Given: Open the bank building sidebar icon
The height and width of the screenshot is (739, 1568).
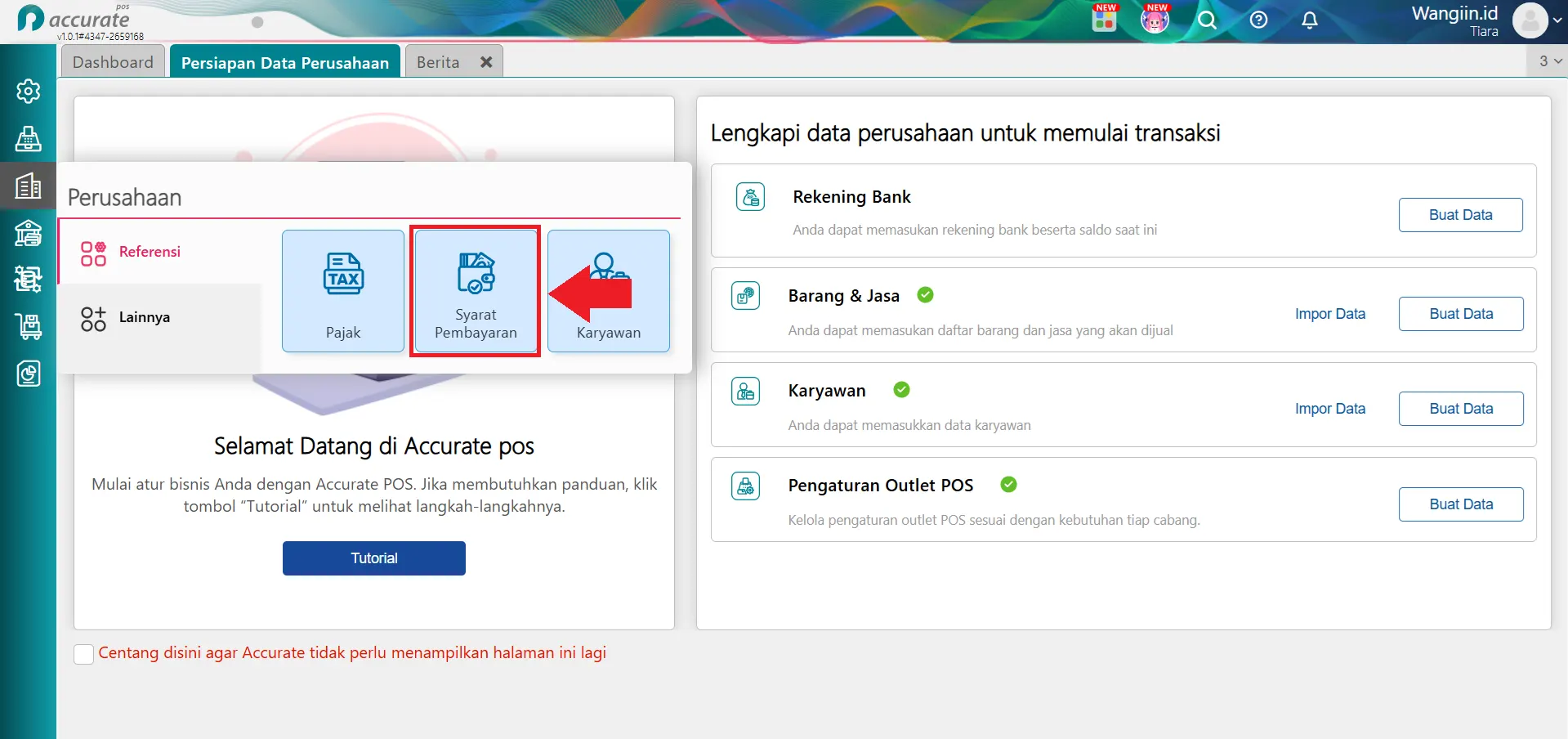Looking at the screenshot, I should pos(29,234).
